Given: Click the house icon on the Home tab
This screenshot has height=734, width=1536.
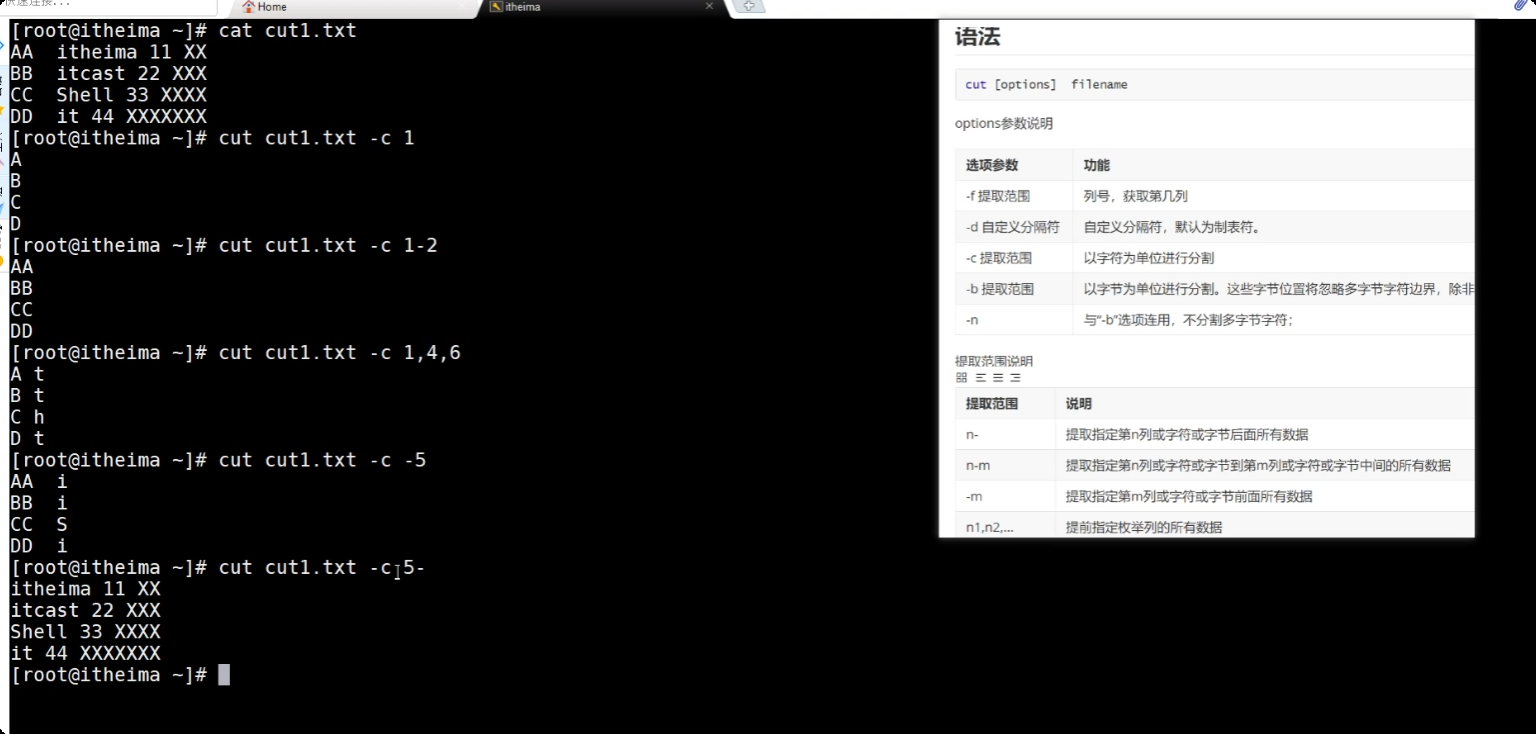Looking at the screenshot, I should pyautogui.click(x=248, y=7).
